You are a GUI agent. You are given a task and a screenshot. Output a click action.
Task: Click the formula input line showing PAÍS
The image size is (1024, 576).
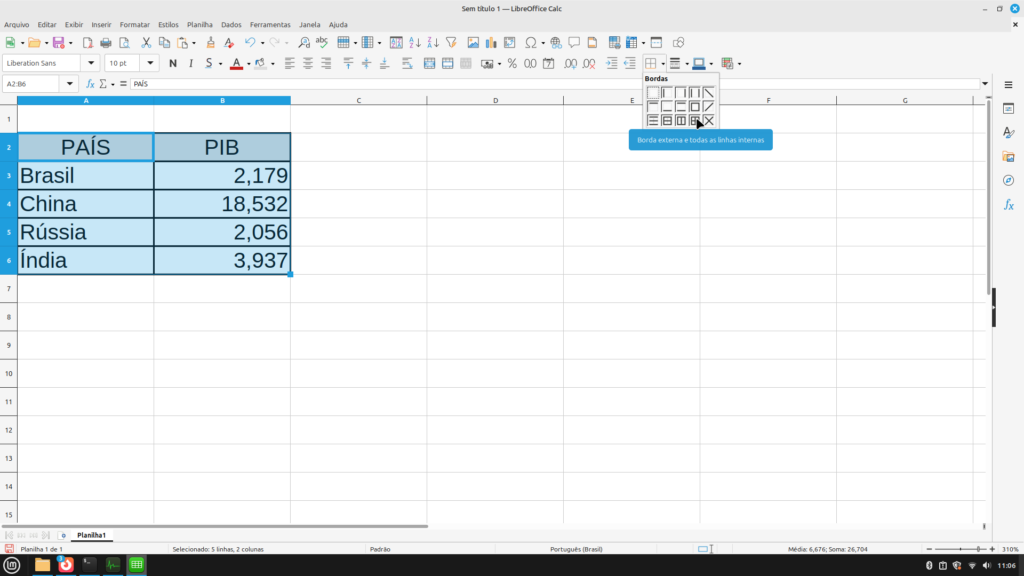point(550,84)
